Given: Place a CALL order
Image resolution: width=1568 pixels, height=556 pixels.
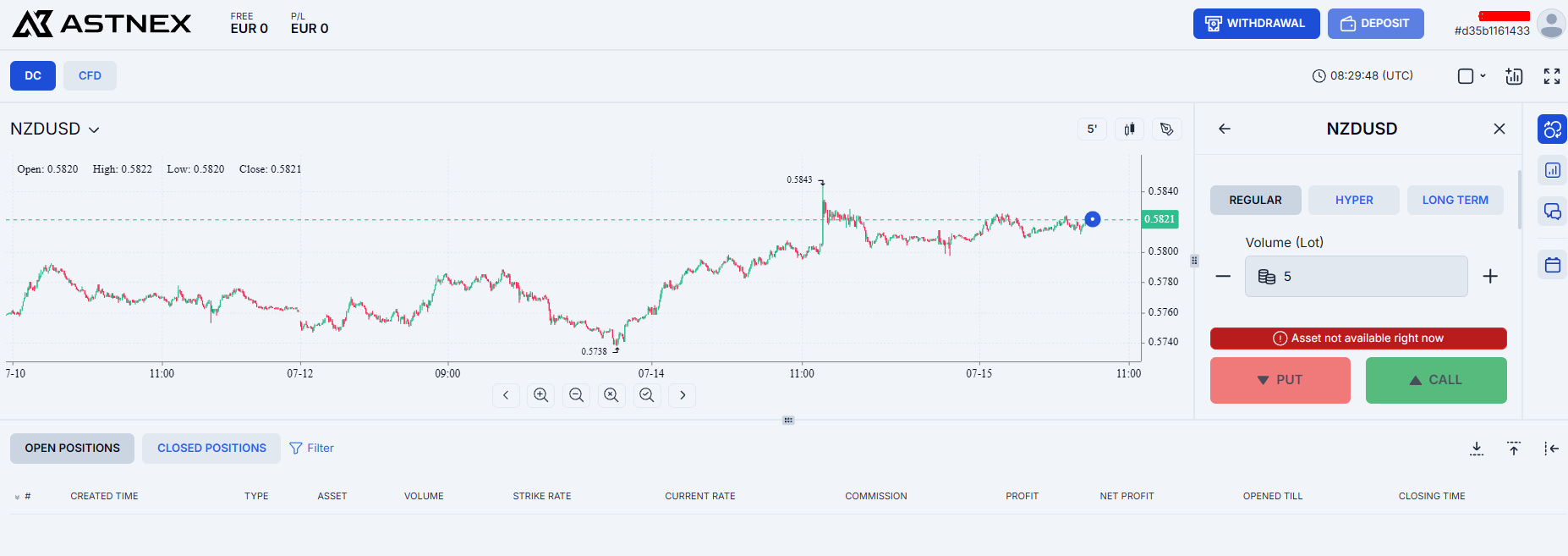Looking at the screenshot, I should click(x=1436, y=380).
